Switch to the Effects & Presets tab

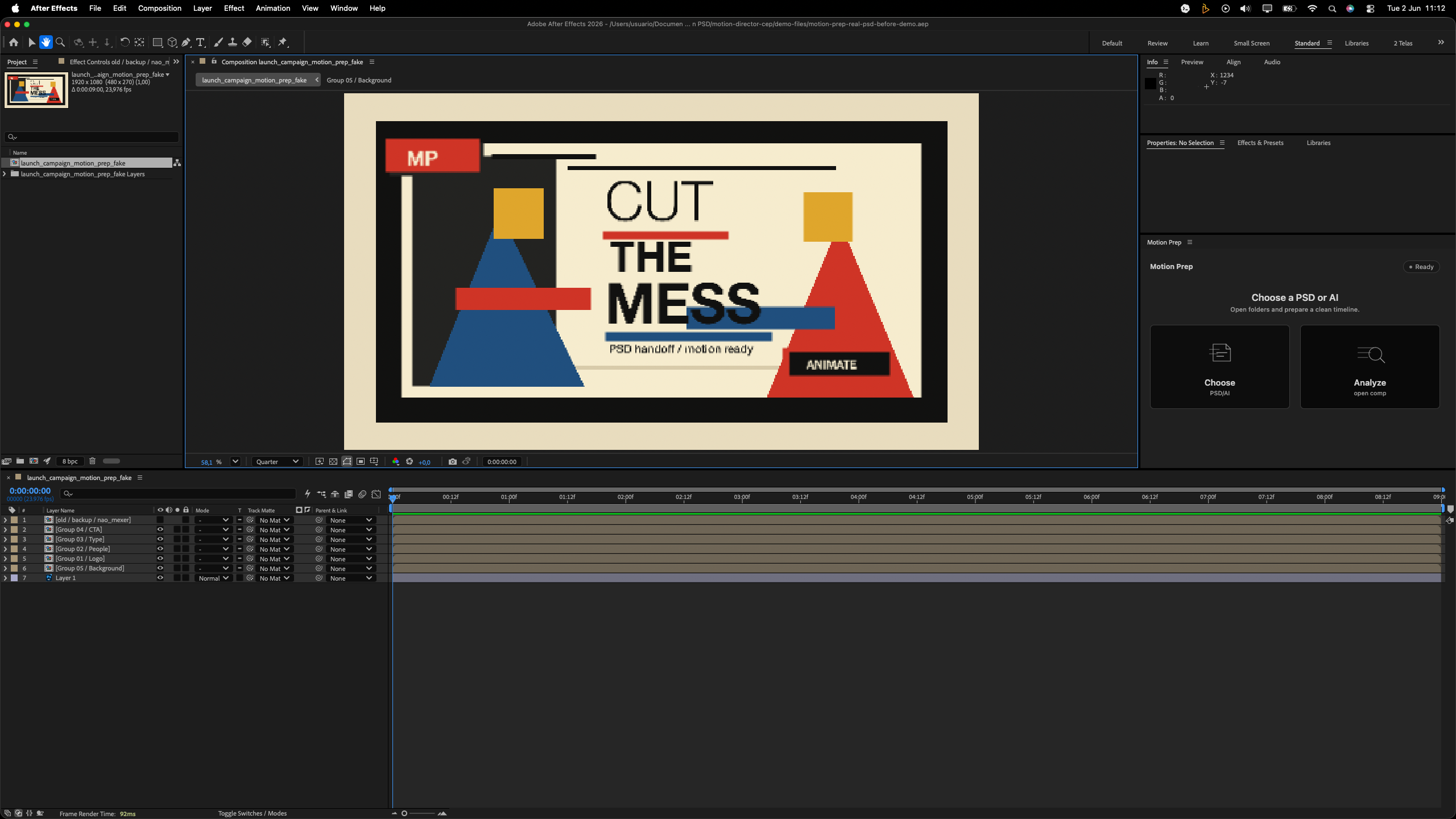[x=1260, y=143]
